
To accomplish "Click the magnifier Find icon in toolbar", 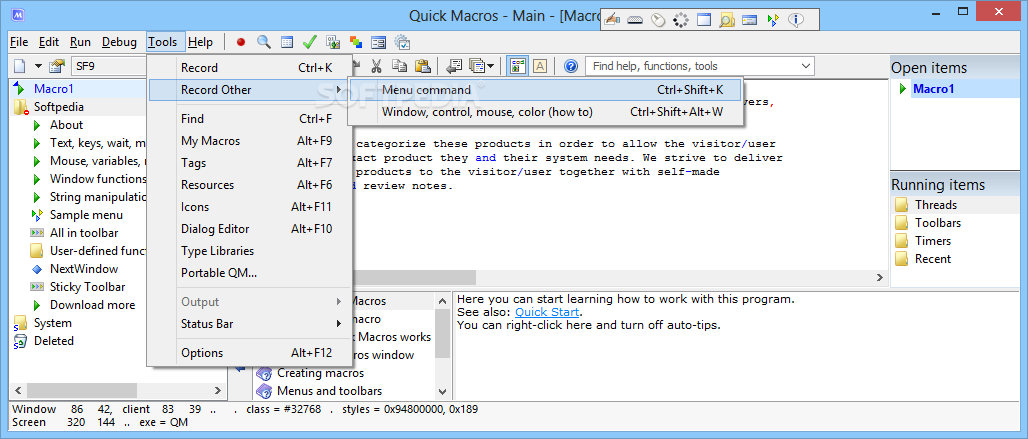I will (x=264, y=42).
